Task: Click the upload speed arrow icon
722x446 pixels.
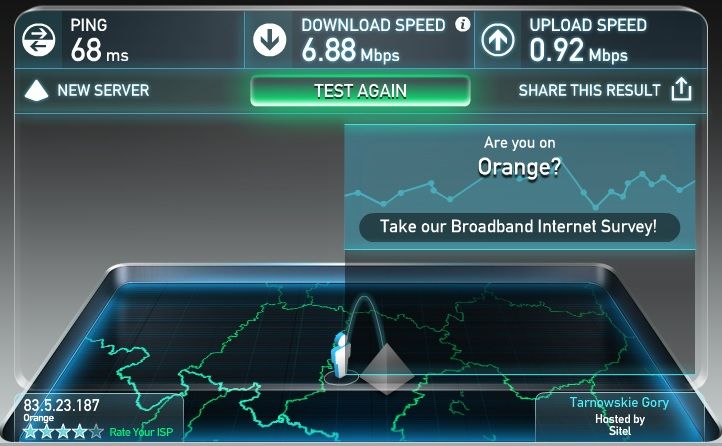Action: pos(498,40)
